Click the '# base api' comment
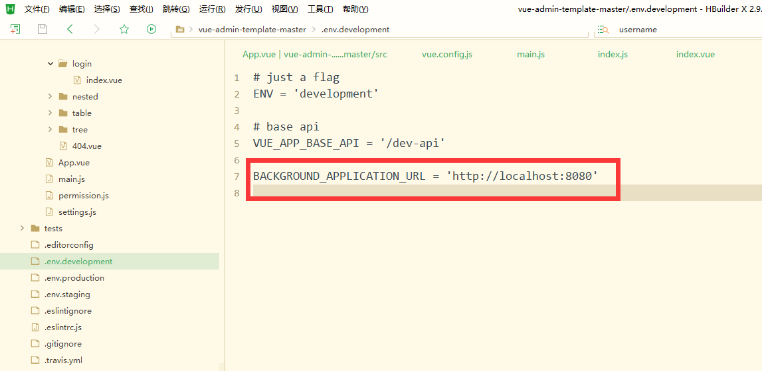Image resolution: width=762 pixels, height=371 pixels. tap(286, 127)
